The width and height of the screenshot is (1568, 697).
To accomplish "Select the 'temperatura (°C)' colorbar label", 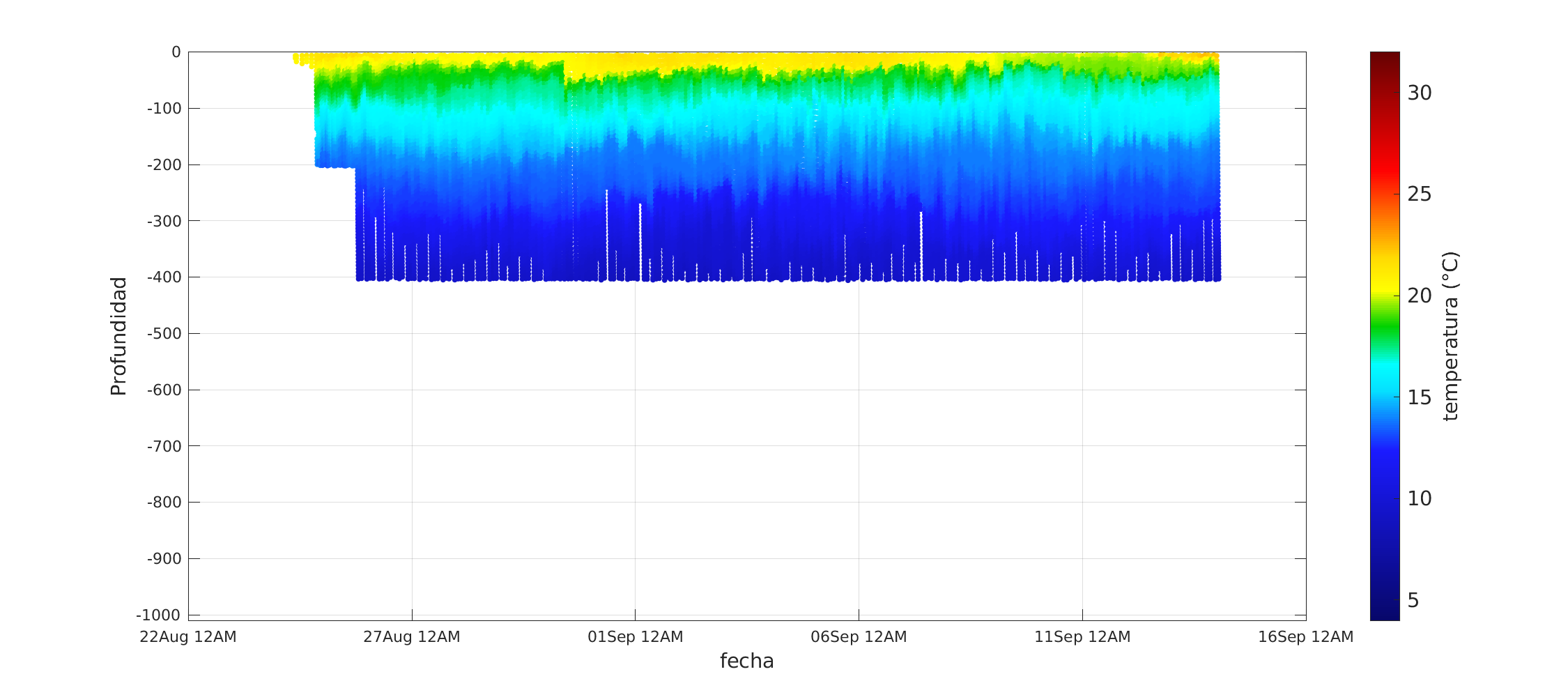I will pos(1450,336).
